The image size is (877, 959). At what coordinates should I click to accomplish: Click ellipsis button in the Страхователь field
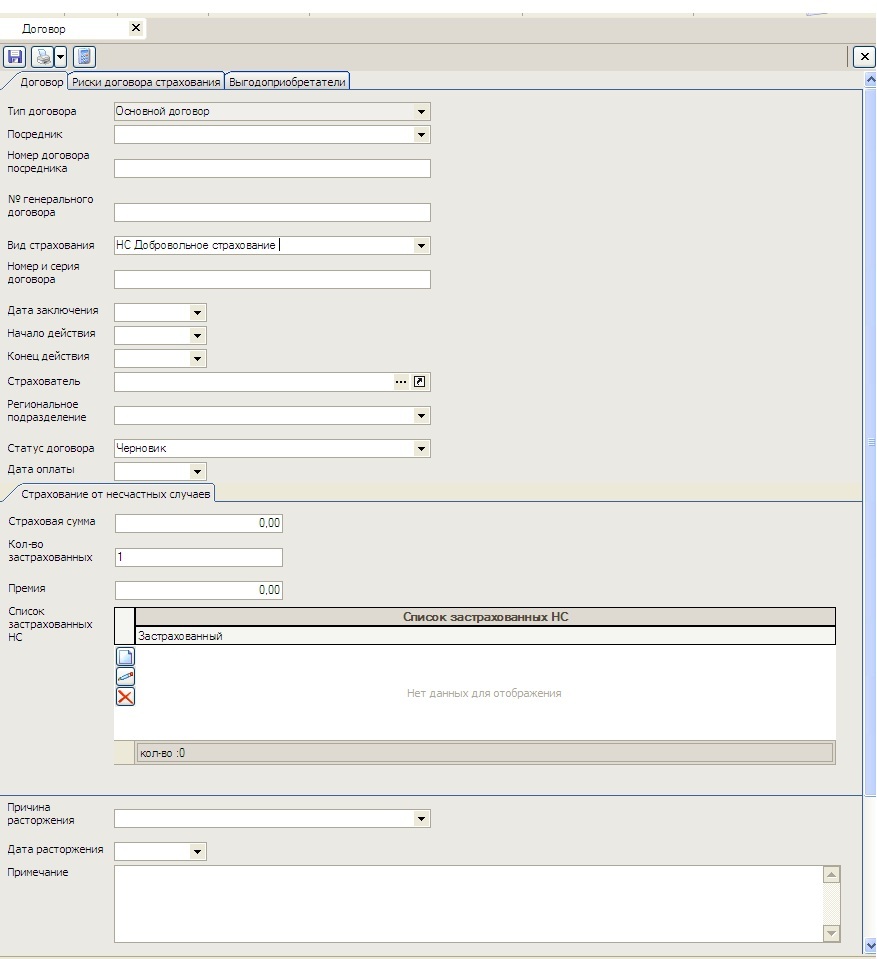(401, 382)
